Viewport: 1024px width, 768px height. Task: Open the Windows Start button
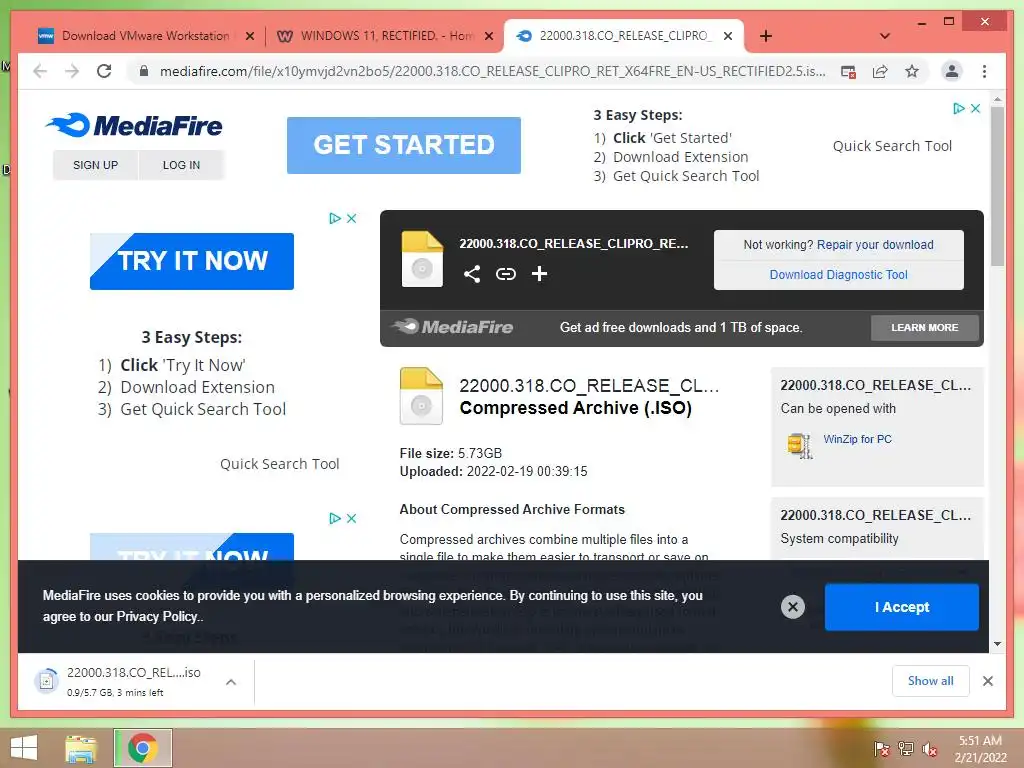pyautogui.click(x=24, y=748)
